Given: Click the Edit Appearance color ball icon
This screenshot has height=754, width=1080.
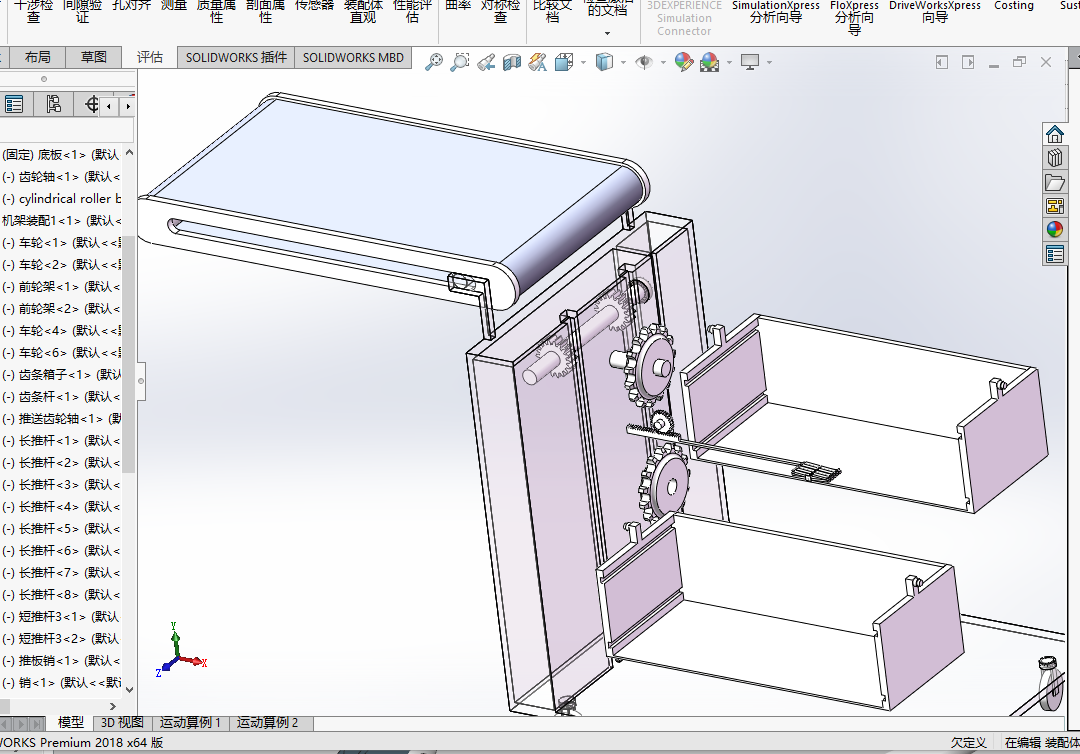Looking at the screenshot, I should [684, 62].
